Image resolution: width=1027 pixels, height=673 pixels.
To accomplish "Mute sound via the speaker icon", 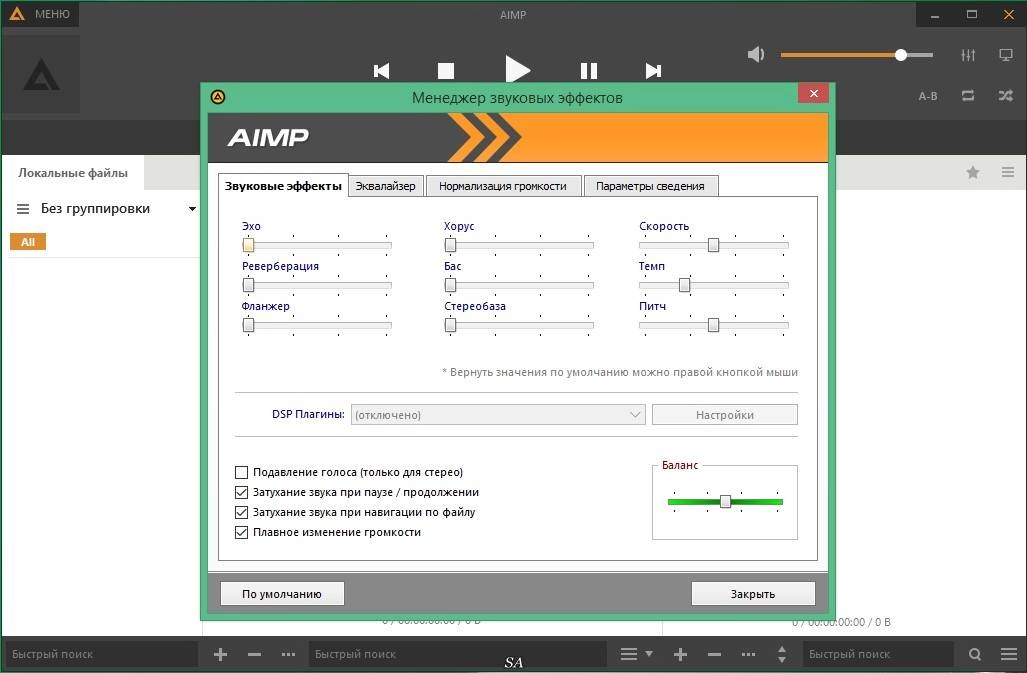I will 756,54.
